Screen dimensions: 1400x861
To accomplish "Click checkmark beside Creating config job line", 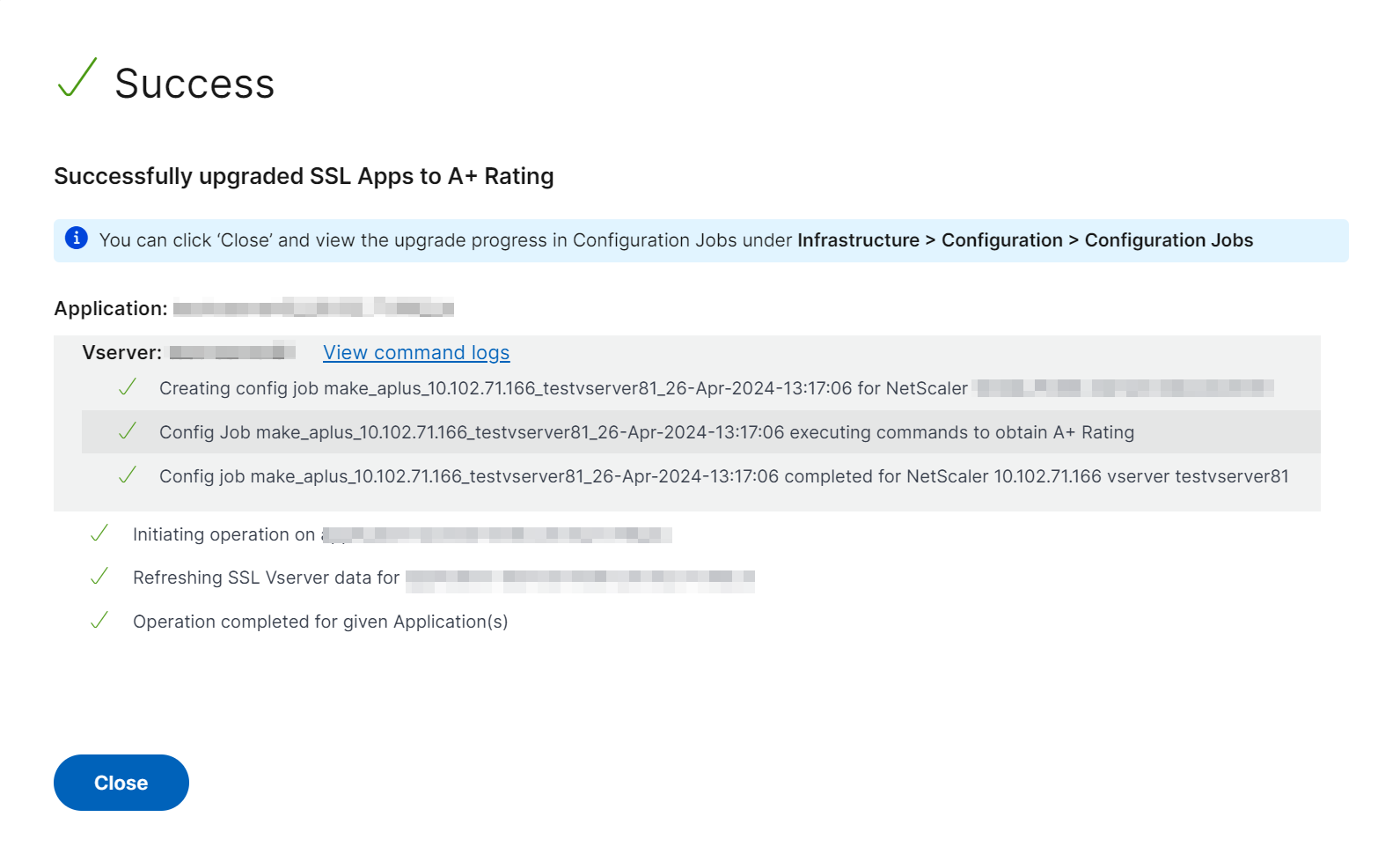I will point(128,387).
